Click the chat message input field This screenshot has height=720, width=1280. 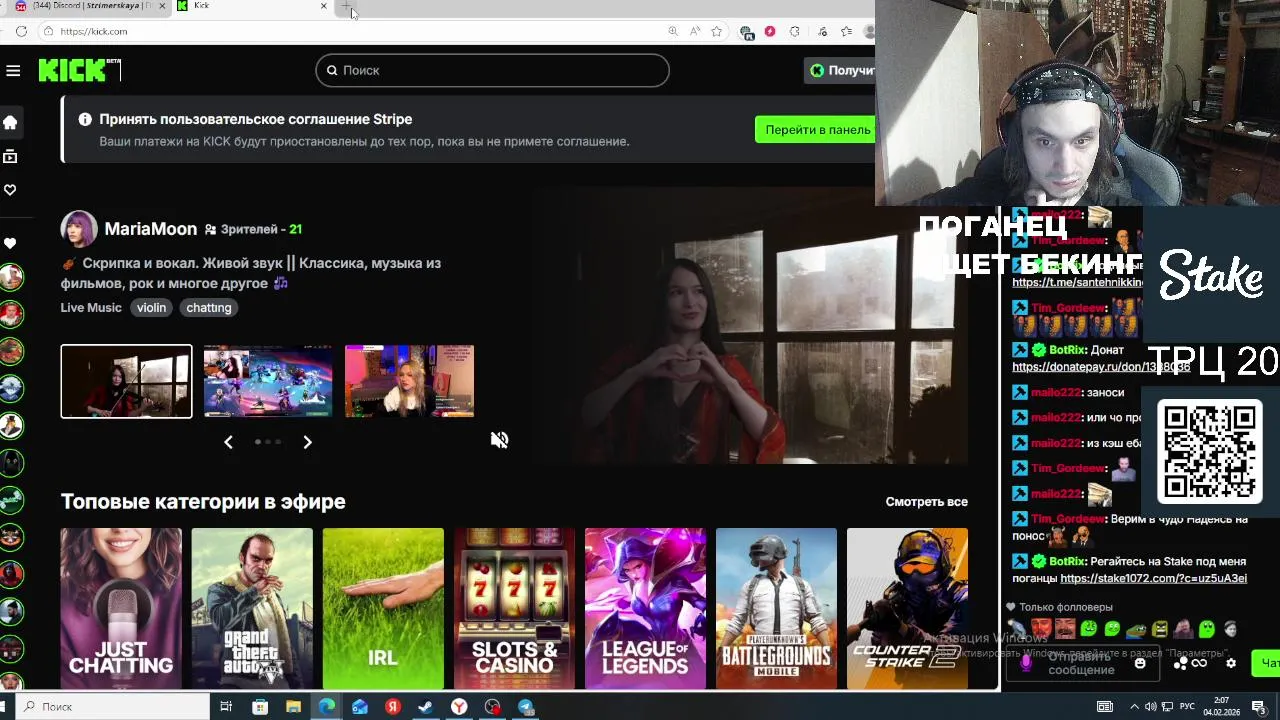[x=1081, y=663]
